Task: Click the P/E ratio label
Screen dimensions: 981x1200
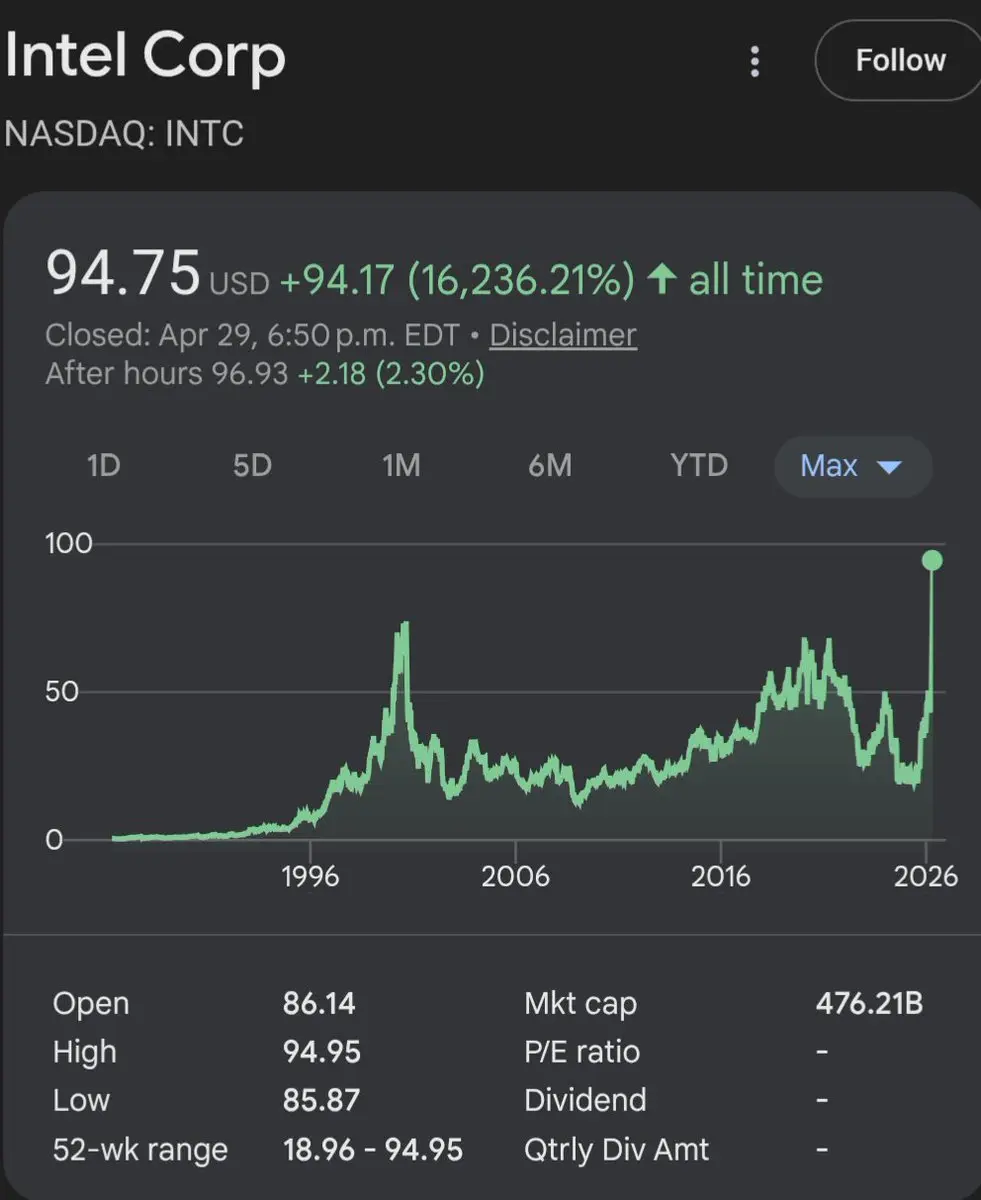Action: (581, 1052)
